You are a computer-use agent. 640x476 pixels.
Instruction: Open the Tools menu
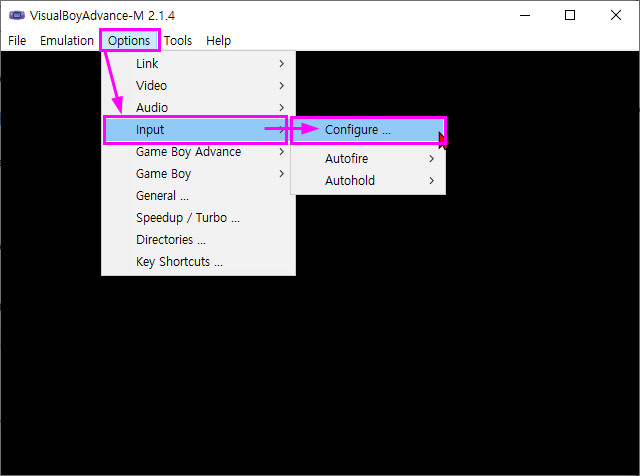(x=178, y=40)
